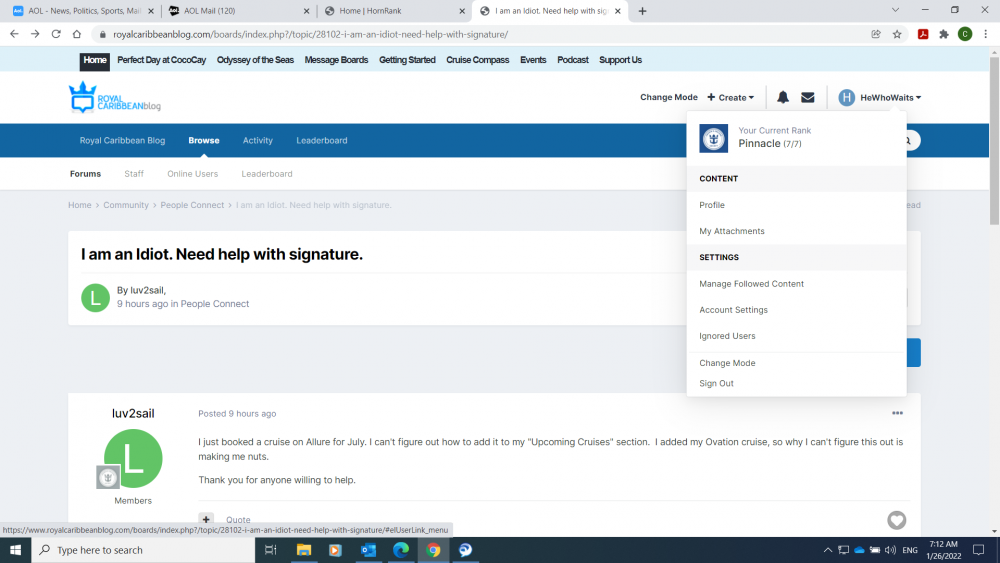The height and width of the screenshot is (563, 1000).
Task: Click the Pinnacle rank badge icon
Action: [713, 138]
